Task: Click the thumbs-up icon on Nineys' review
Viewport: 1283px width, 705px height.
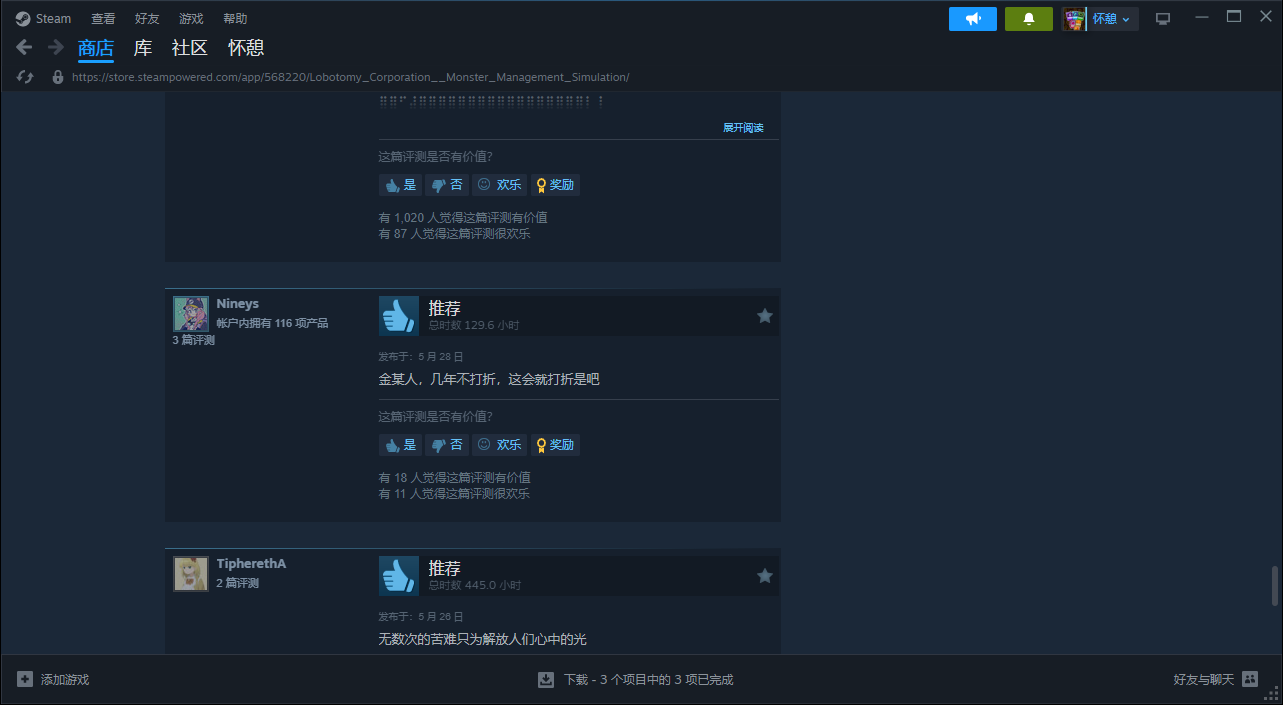Action: point(399,316)
